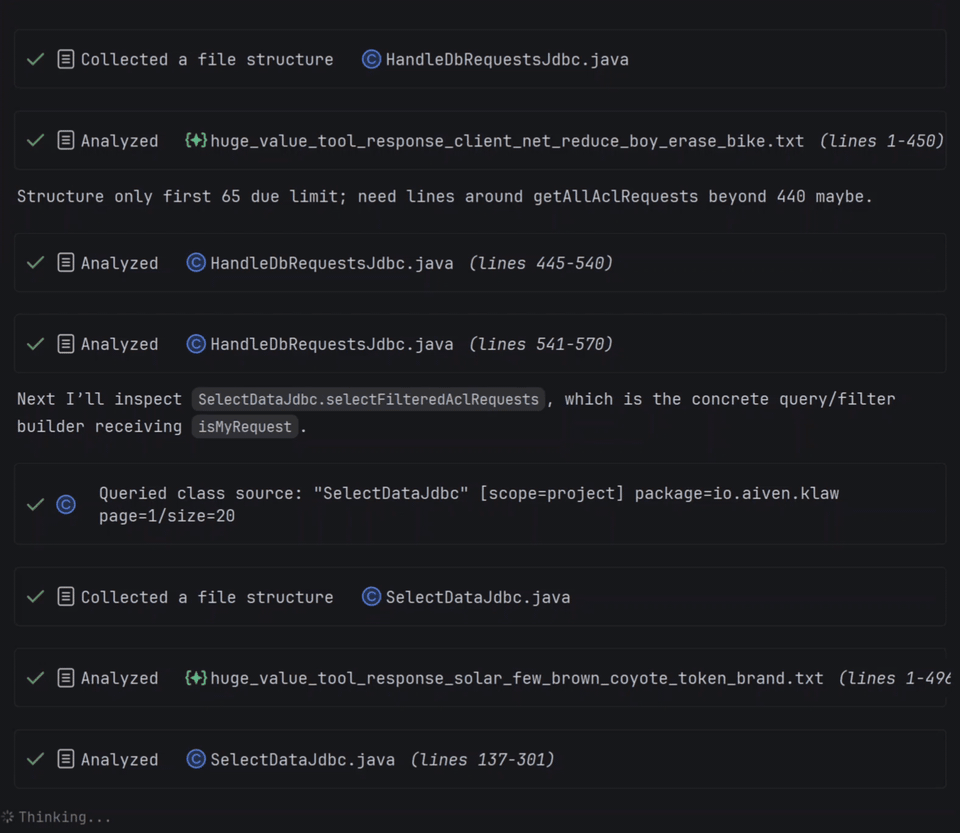Image resolution: width=960 pixels, height=833 pixels.
Task: Click "(lines 445-540)" range label
Action: (x=541, y=263)
